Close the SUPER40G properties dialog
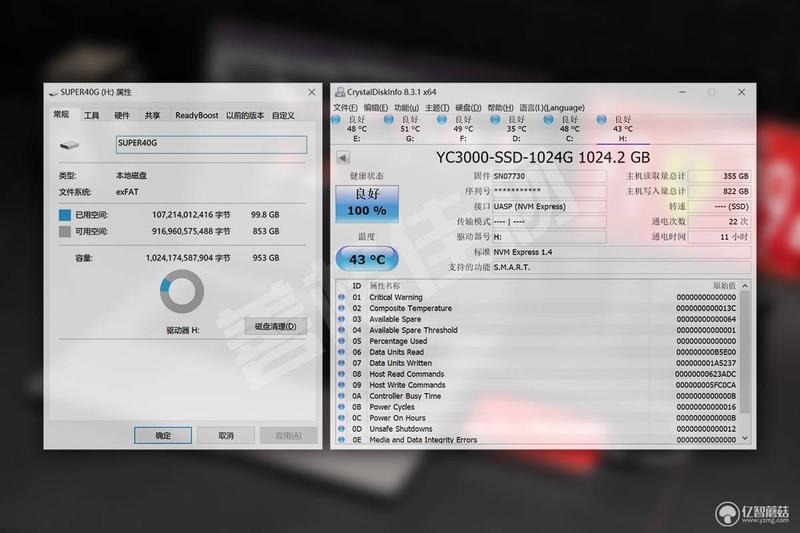800x533 pixels. 312,92
